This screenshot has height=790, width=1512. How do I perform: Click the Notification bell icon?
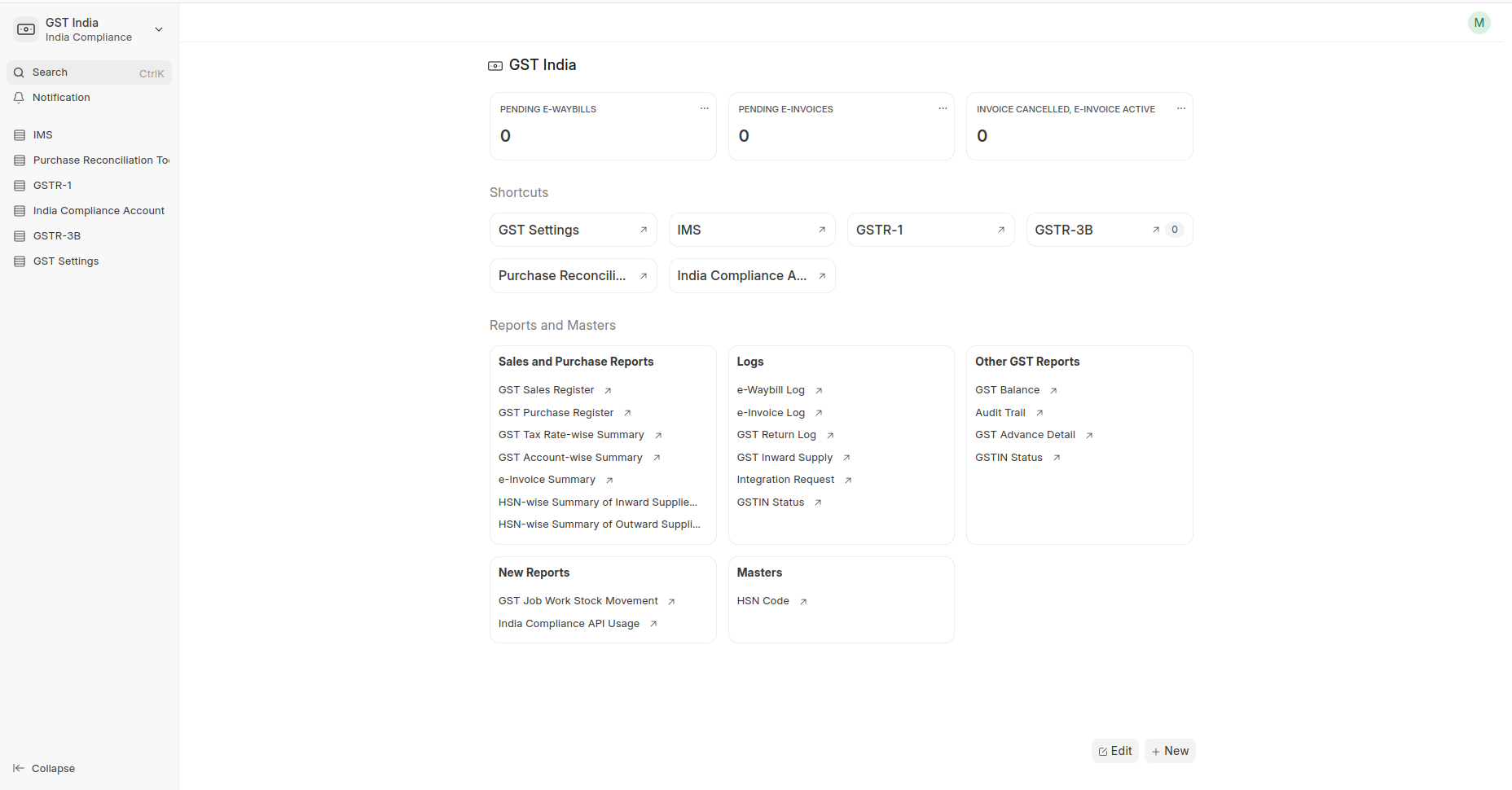click(x=19, y=98)
